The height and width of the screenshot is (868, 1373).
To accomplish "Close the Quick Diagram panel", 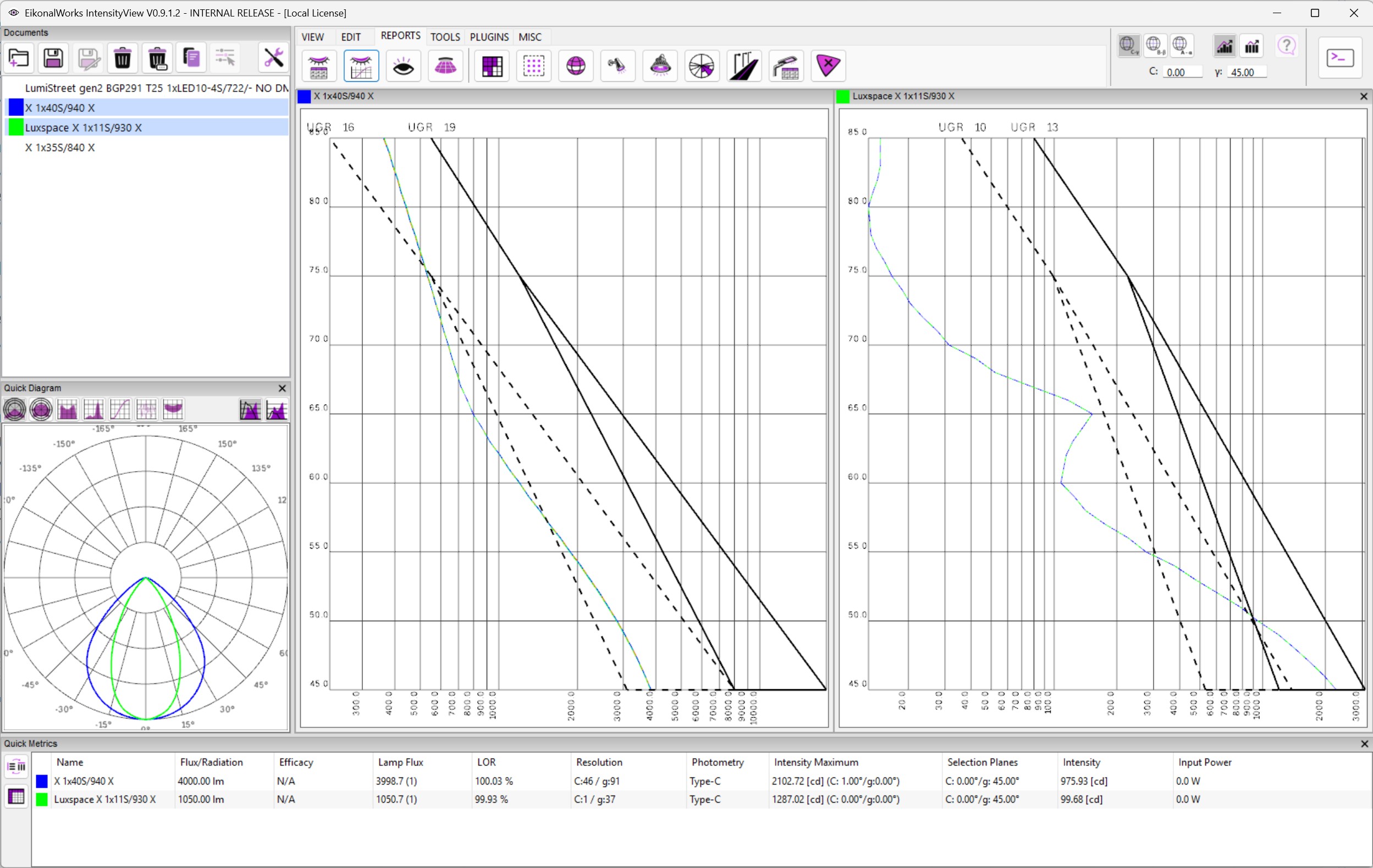I will click(x=282, y=388).
